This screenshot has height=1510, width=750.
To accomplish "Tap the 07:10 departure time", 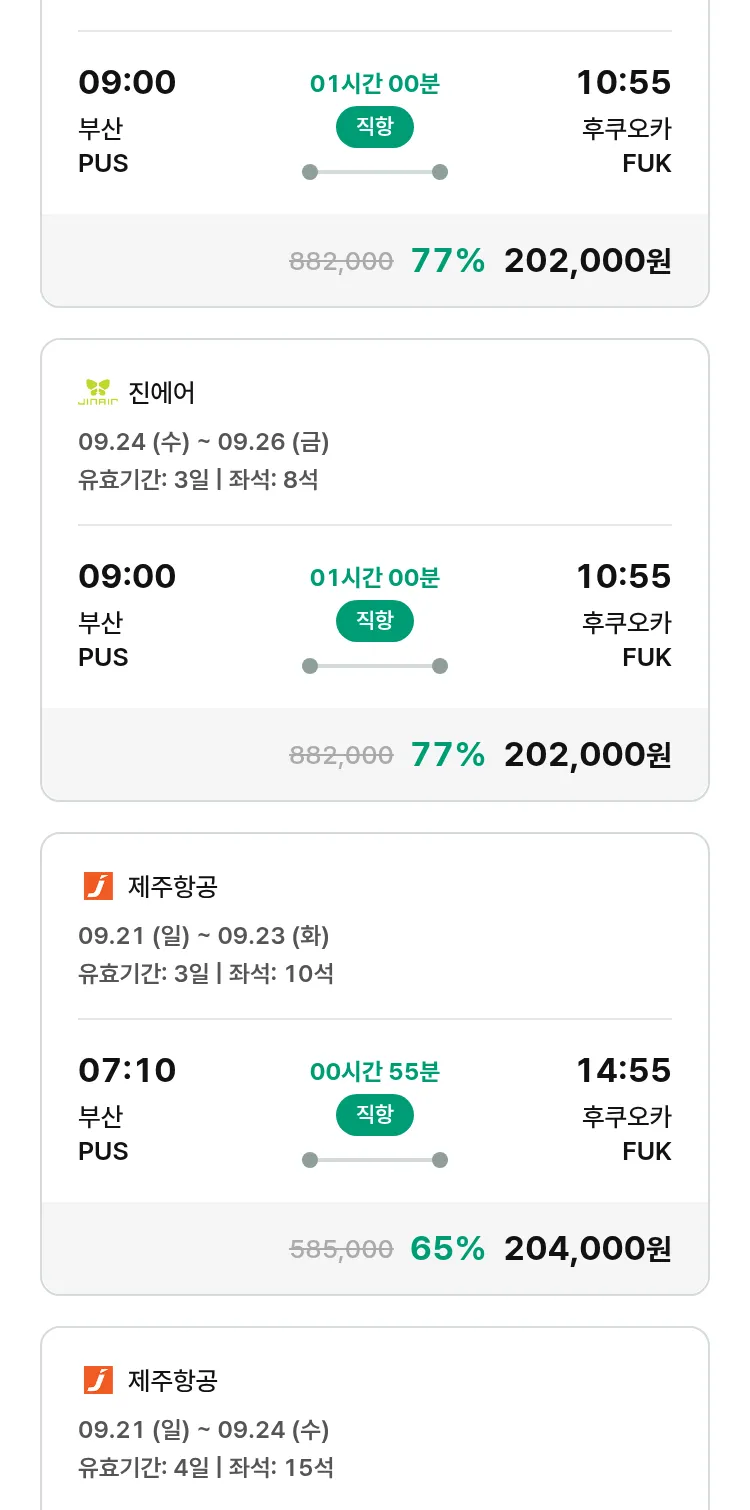I will 127,1070.
